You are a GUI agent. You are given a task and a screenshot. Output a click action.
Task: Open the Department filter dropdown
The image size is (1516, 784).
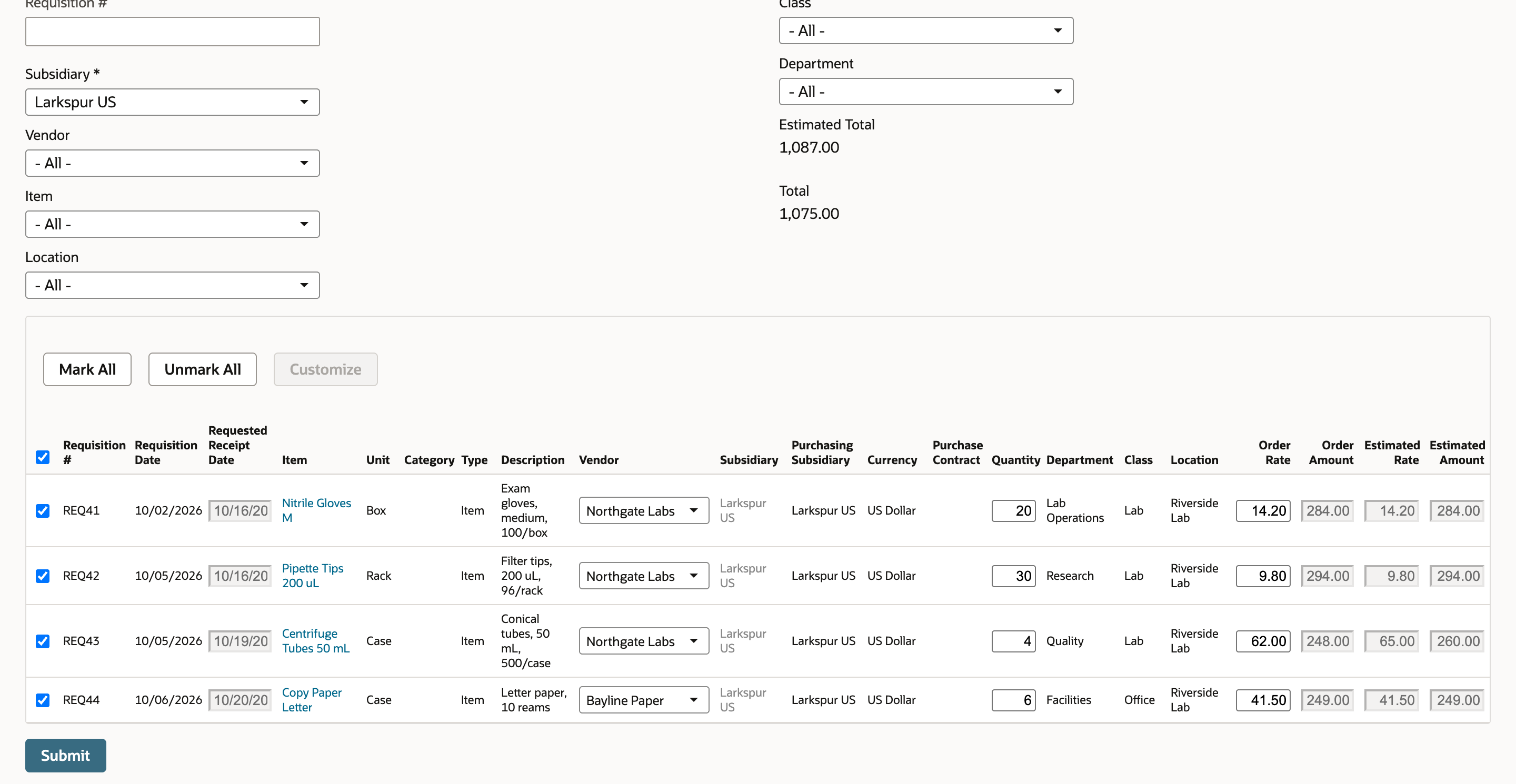[x=926, y=92]
